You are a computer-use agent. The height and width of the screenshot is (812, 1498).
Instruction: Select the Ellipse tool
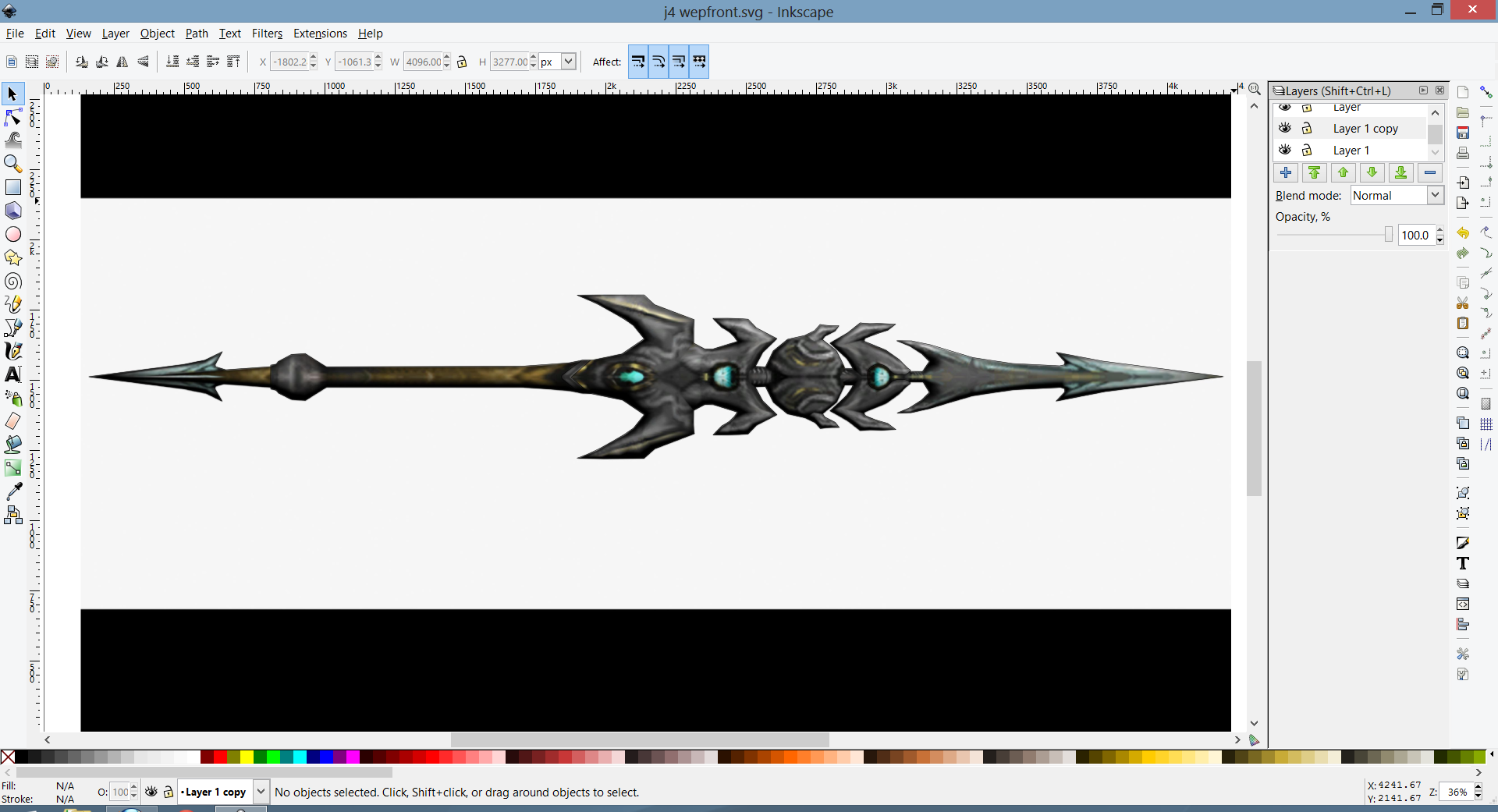[12, 234]
